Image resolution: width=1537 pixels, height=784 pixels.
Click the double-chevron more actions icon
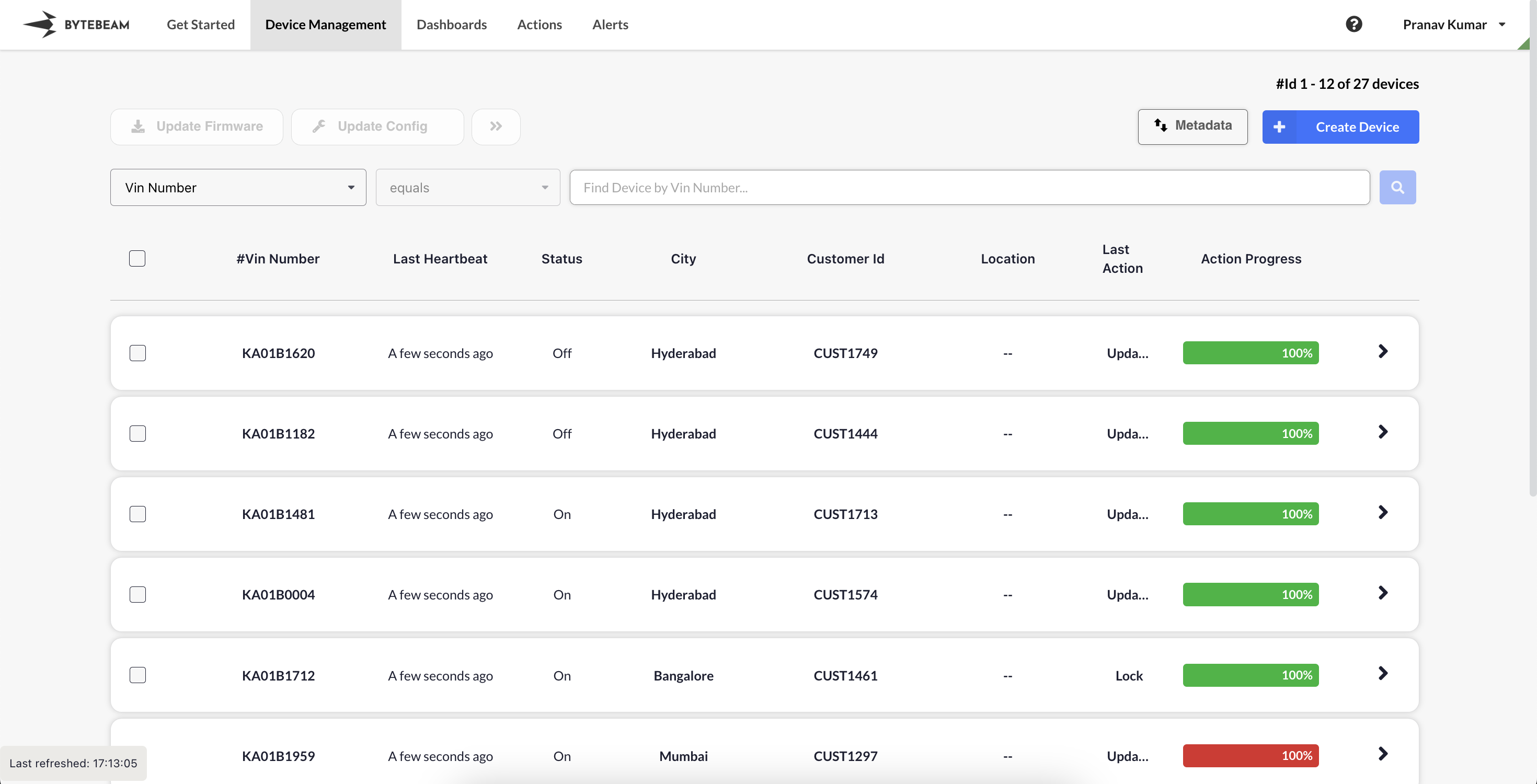click(x=495, y=126)
